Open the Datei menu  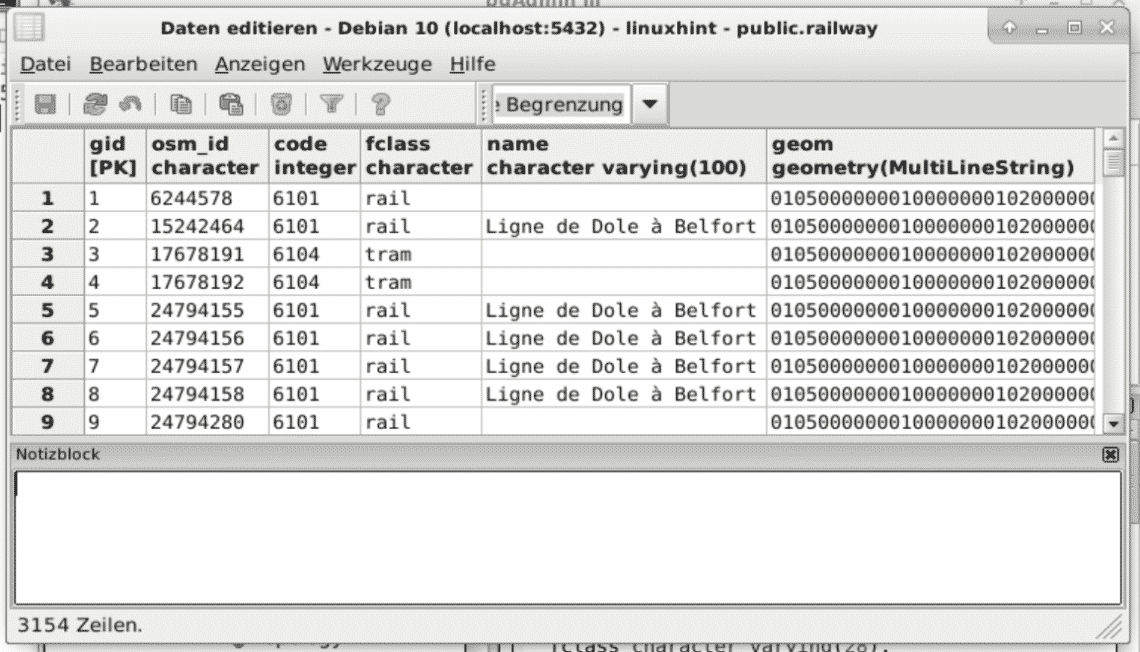pos(45,64)
